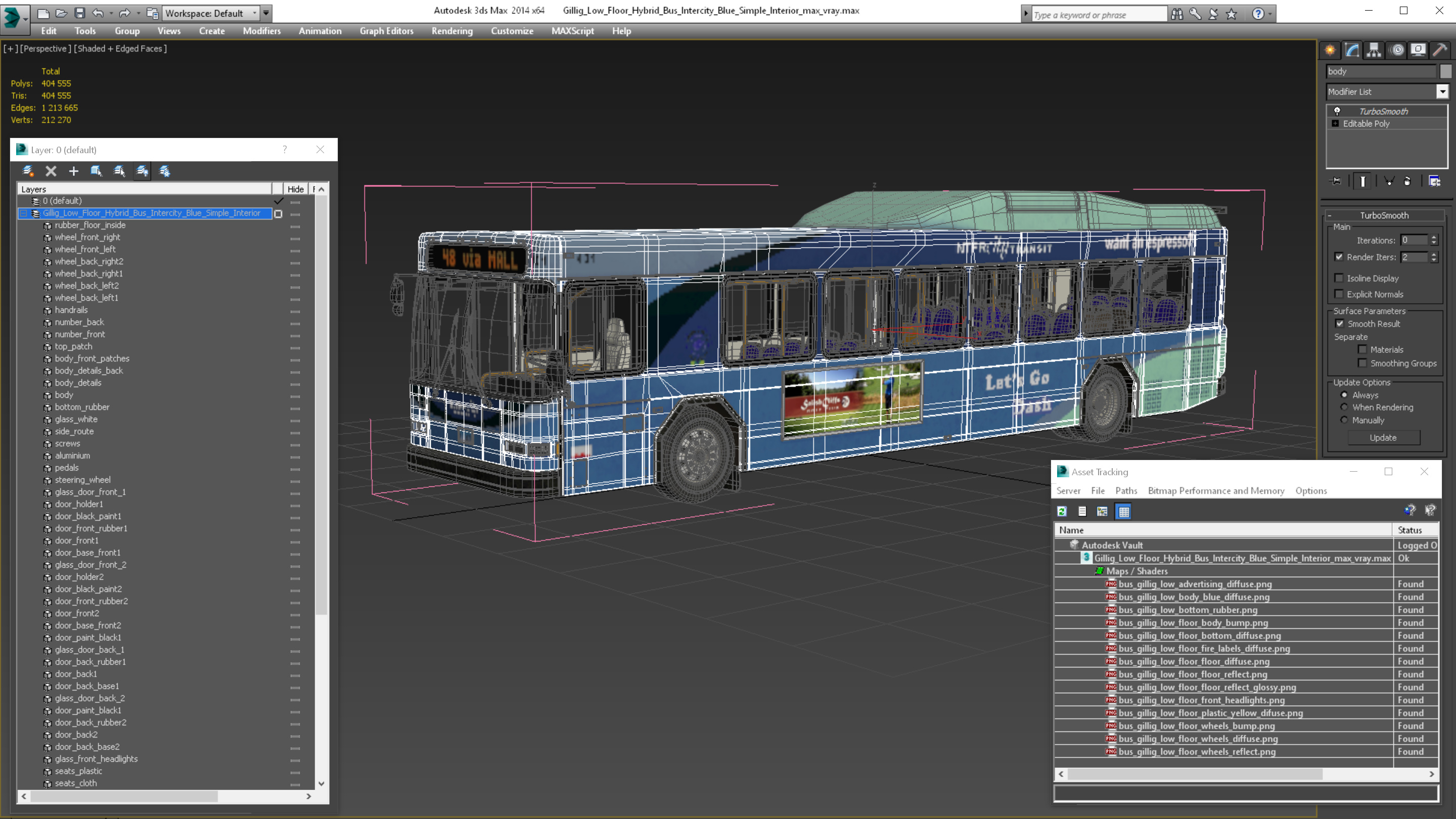
Task: Click the [Perspective] viewport label
Action: coord(46,49)
